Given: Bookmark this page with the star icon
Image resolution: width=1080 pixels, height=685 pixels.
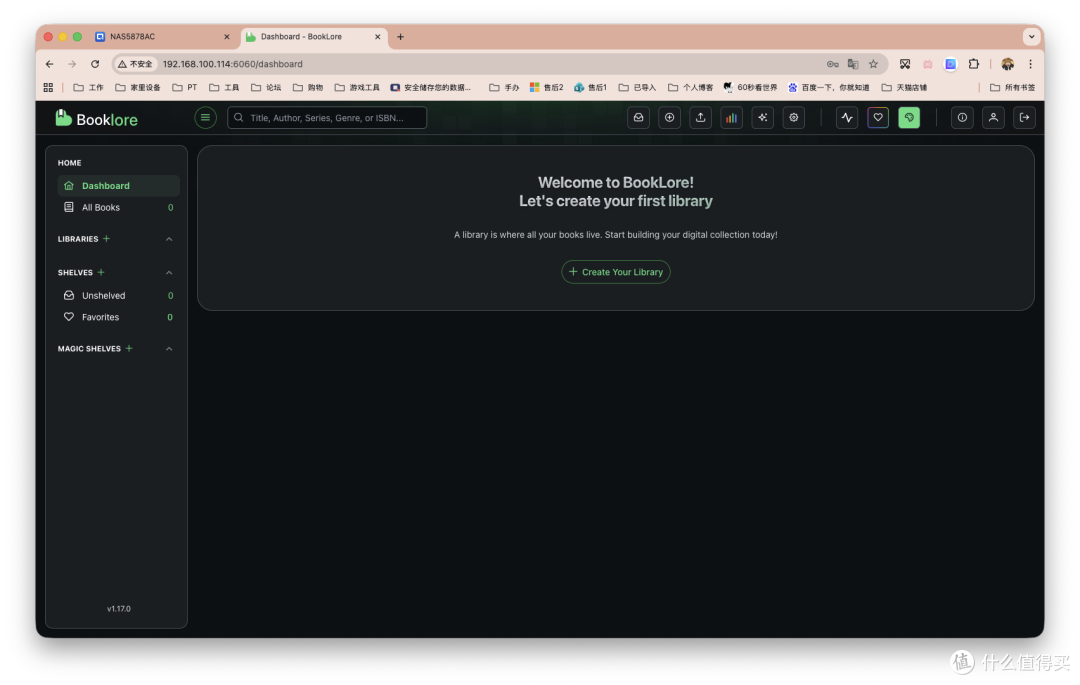Looking at the screenshot, I should 873,64.
